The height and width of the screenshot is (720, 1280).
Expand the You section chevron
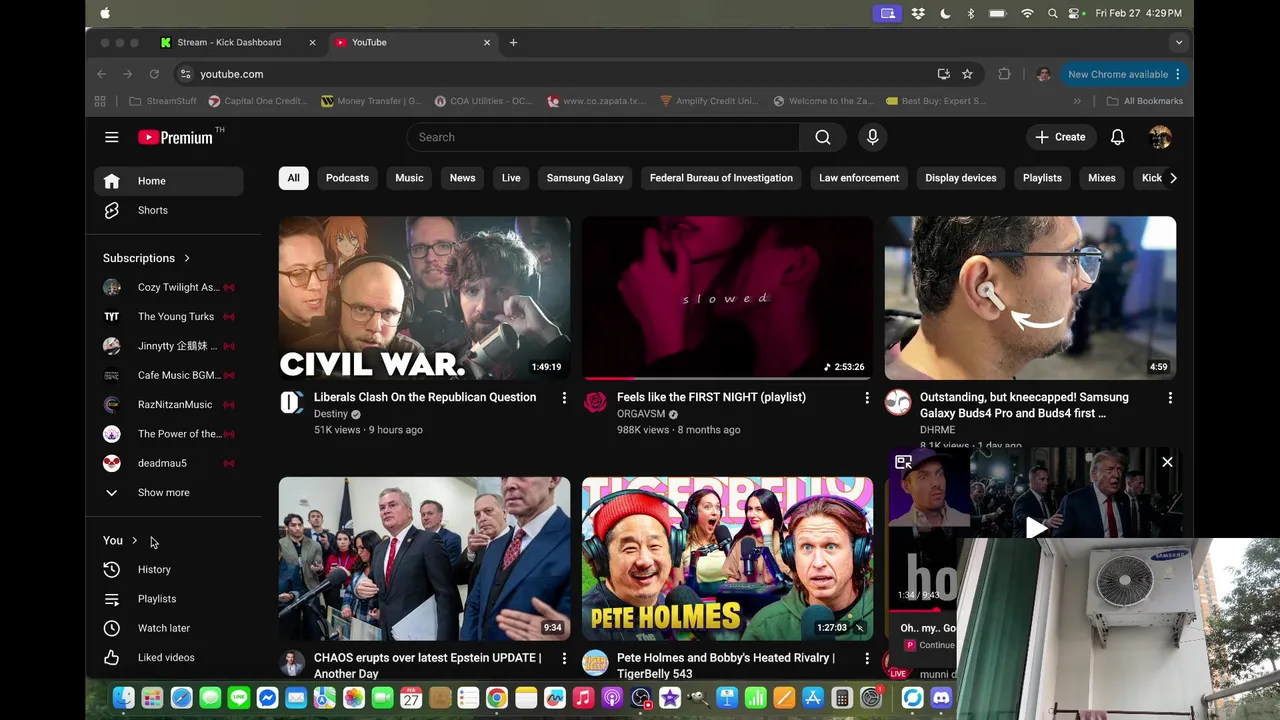tap(134, 541)
